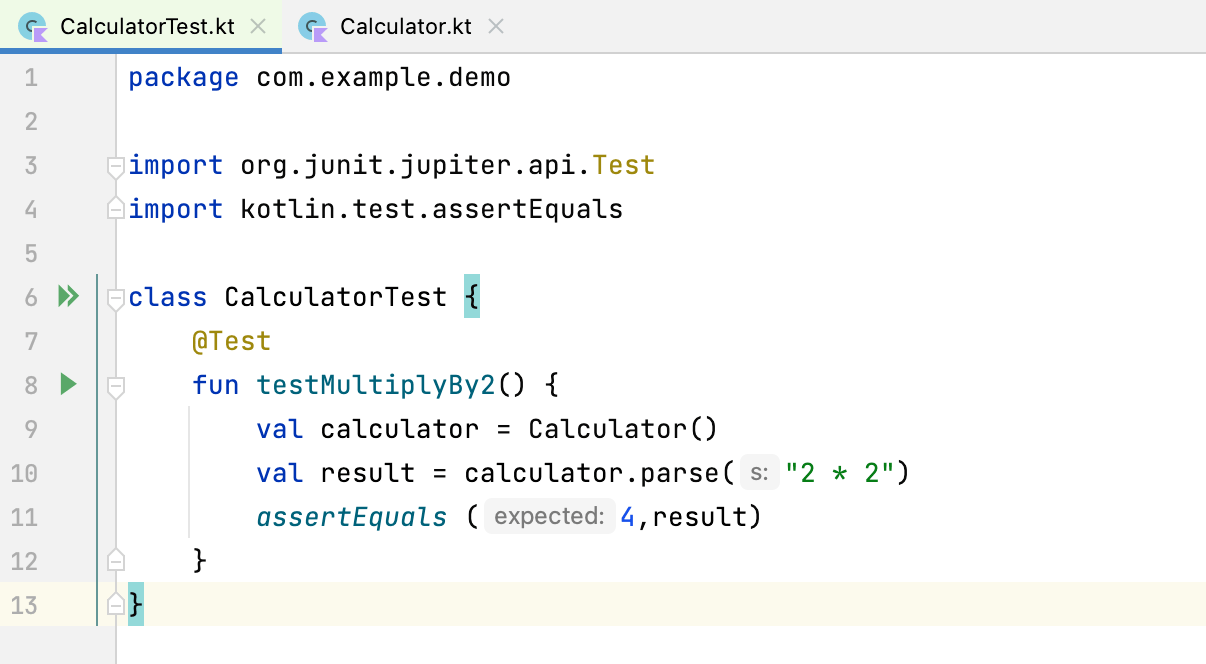Viewport: 1206px width, 664px height.
Task: Close the Calculator.kt tab
Action: (x=495, y=27)
